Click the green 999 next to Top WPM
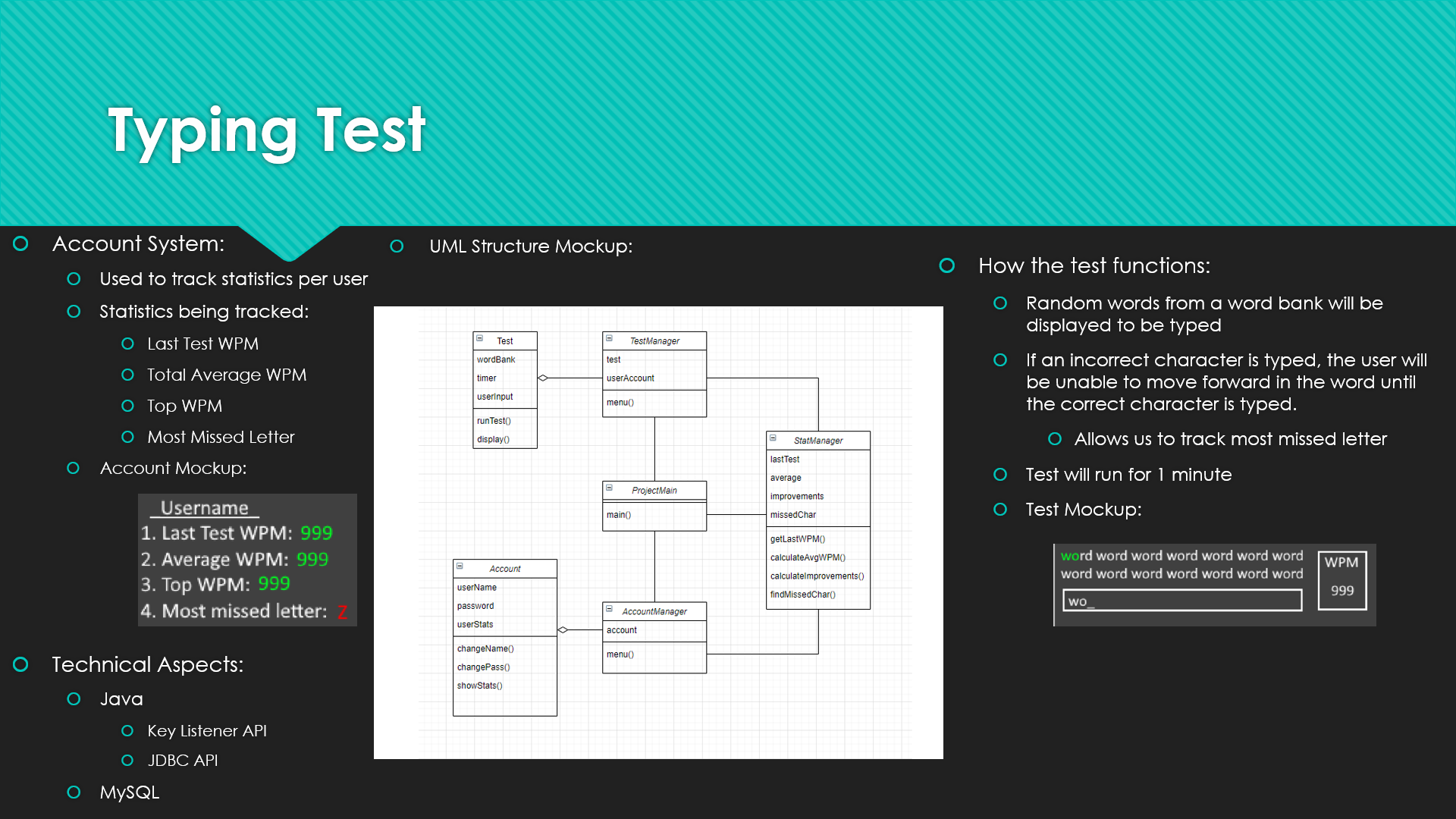Image resolution: width=1456 pixels, height=819 pixels. [274, 584]
